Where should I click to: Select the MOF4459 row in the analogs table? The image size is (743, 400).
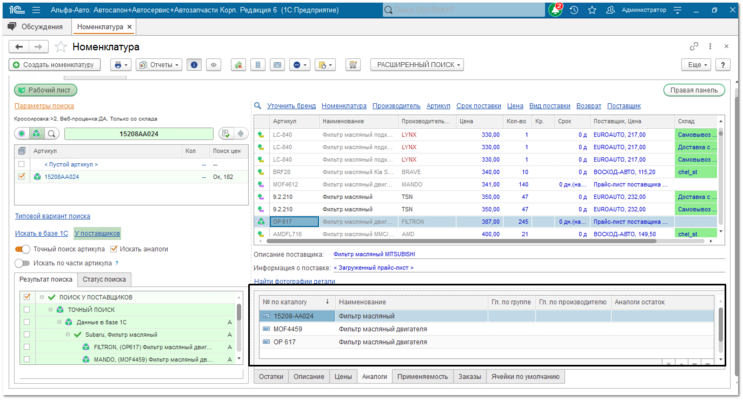tap(487, 329)
